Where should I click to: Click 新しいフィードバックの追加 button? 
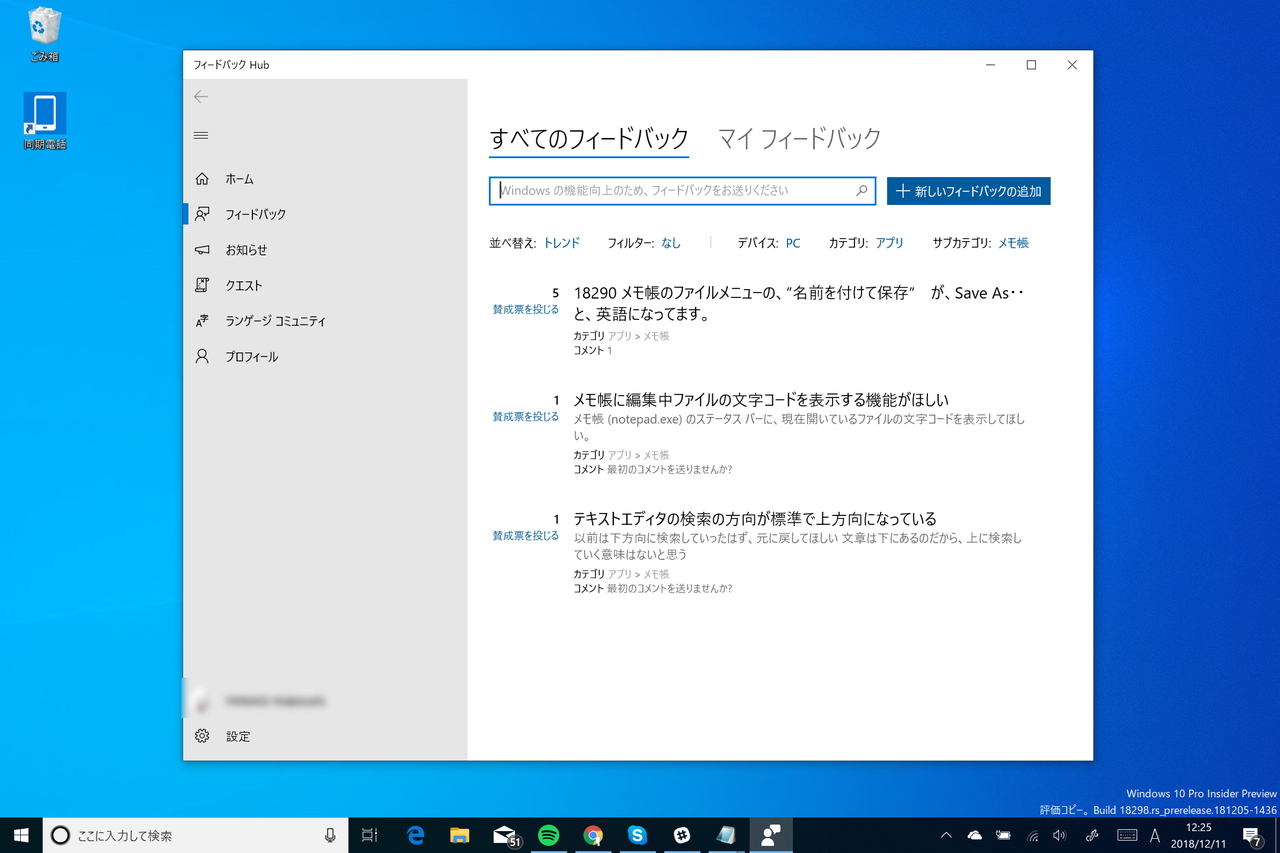[968, 191]
